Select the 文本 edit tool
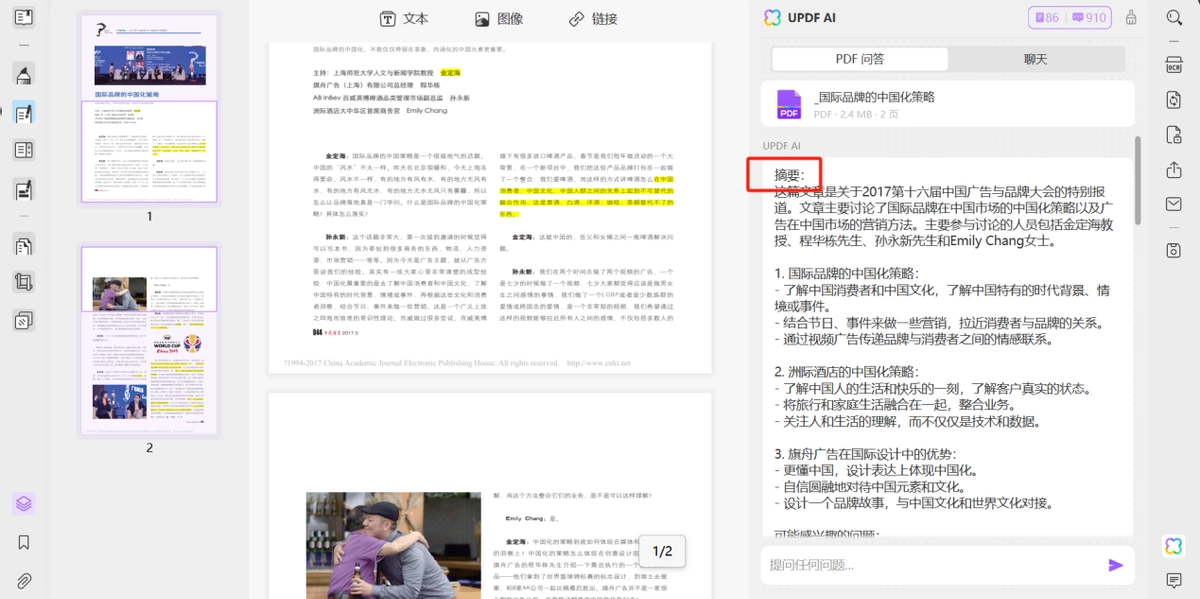 (404, 19)
